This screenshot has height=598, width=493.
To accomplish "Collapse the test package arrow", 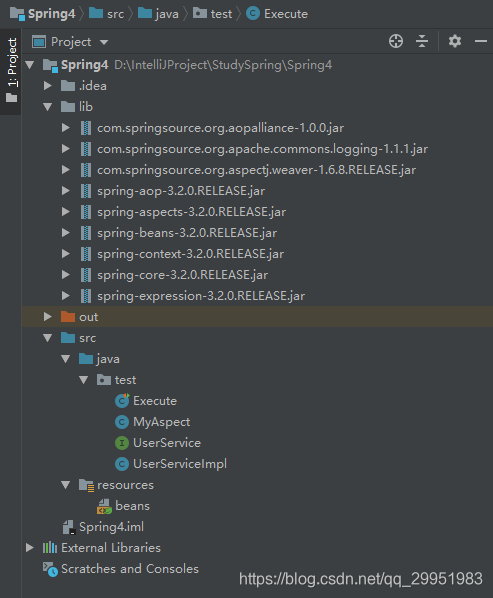I will click(84, 380).
